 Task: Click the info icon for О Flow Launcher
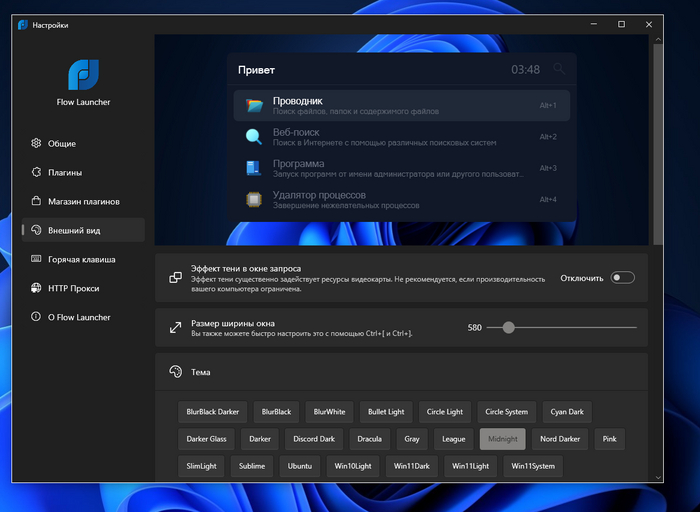pos(36,317)
